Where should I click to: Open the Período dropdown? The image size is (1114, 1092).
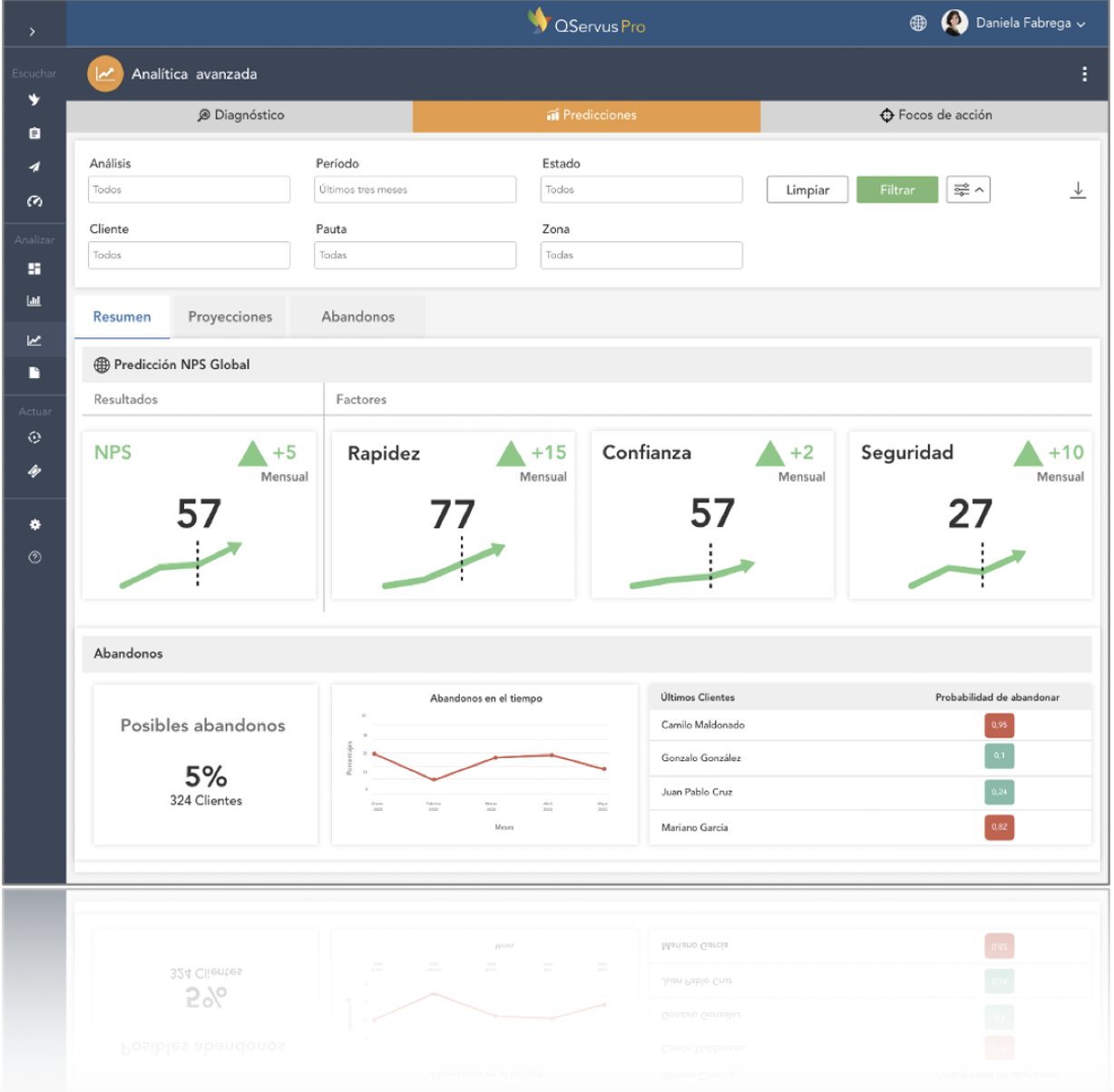(415, 190)
